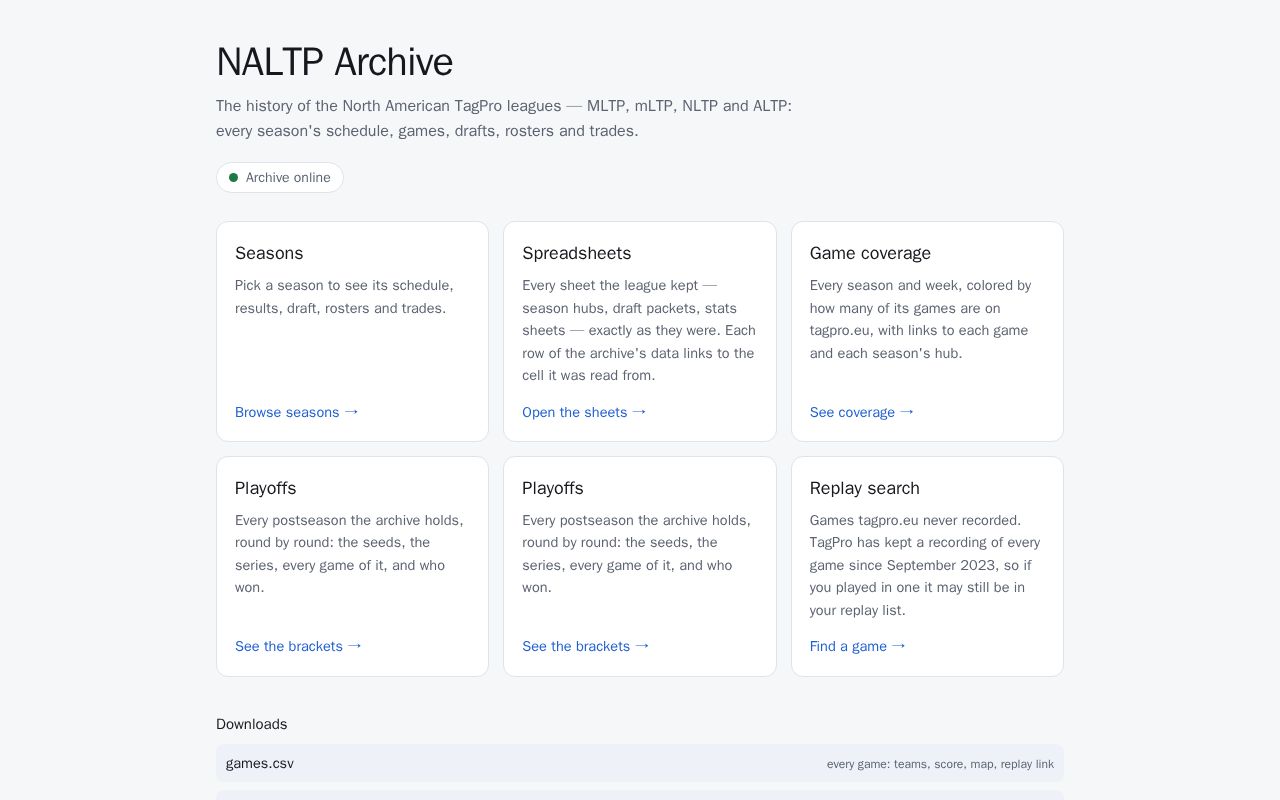Click the Downloads section heading
The width and height of the screenshot is (1280, 800).
coord(252,724)
